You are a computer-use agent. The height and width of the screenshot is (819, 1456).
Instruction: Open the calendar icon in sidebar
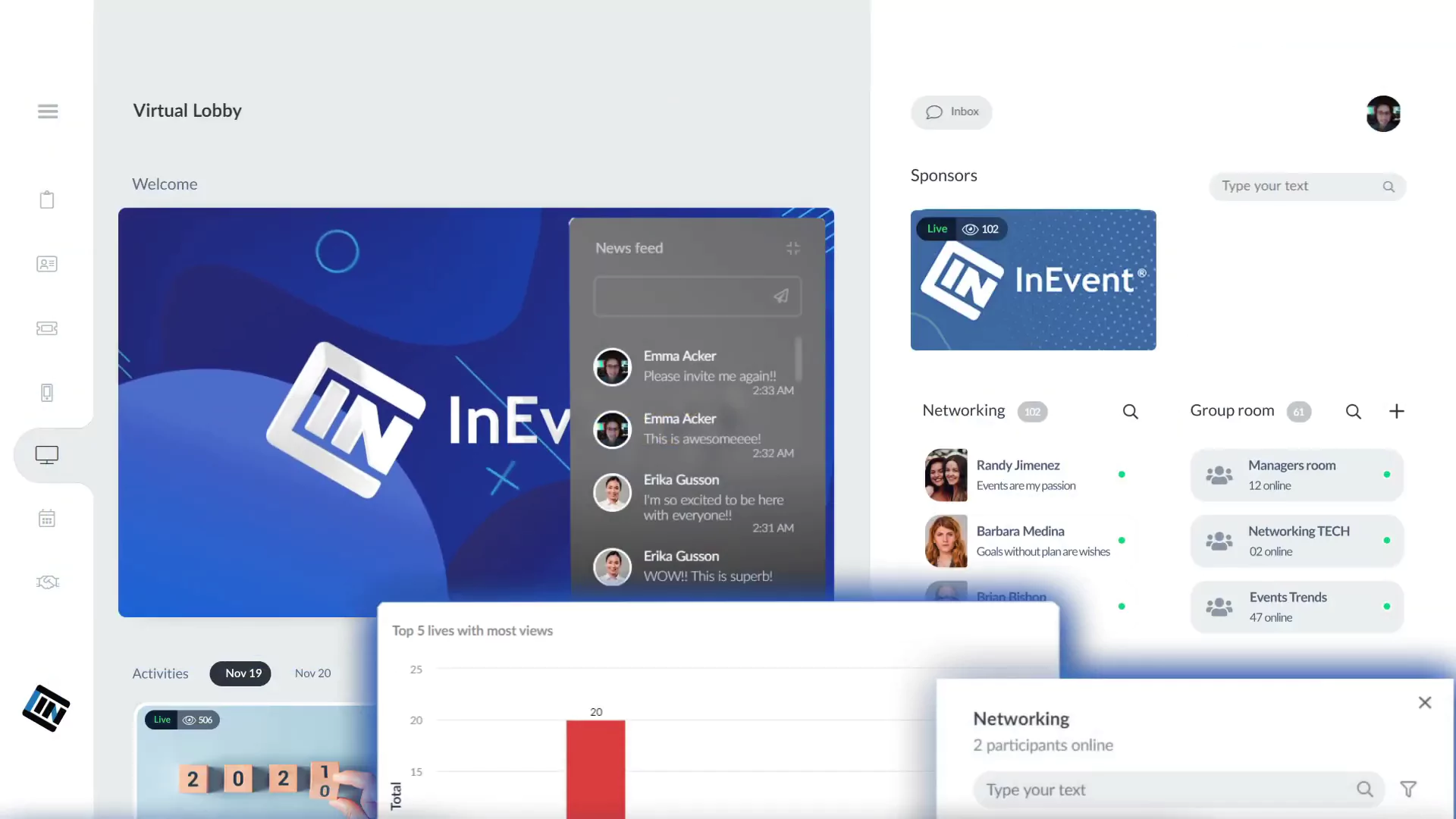(47, 519)
